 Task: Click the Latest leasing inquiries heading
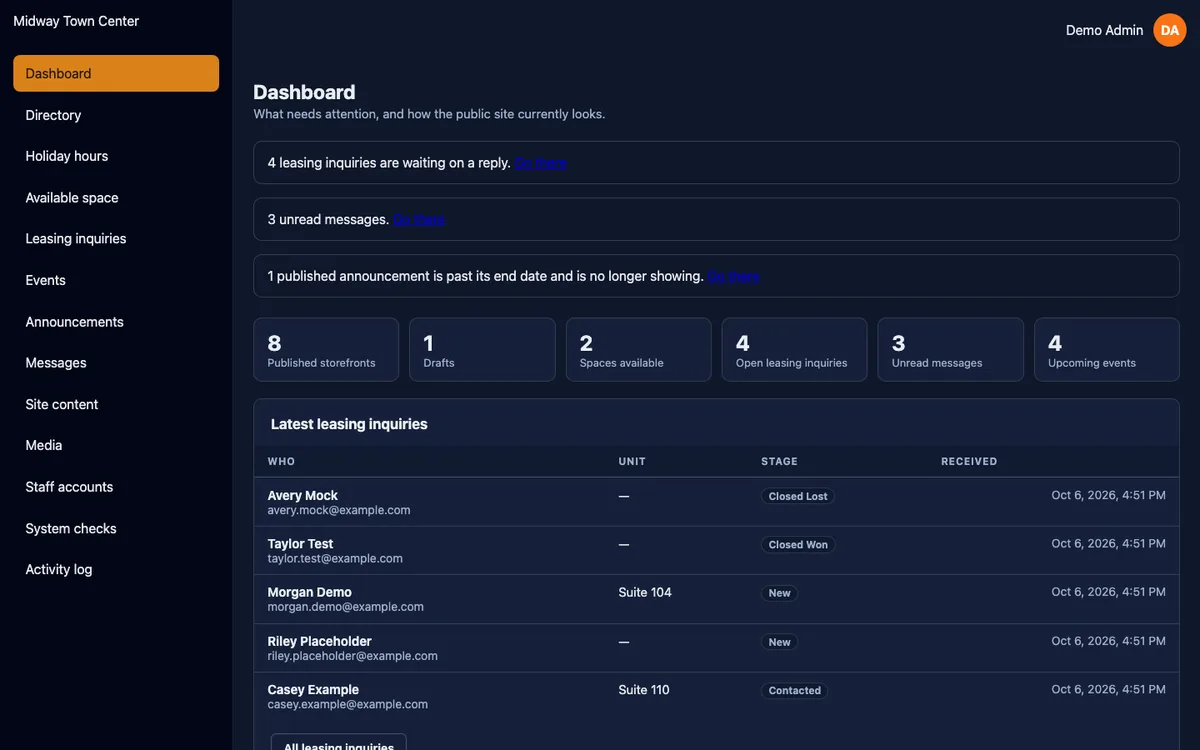click(349, 424)
